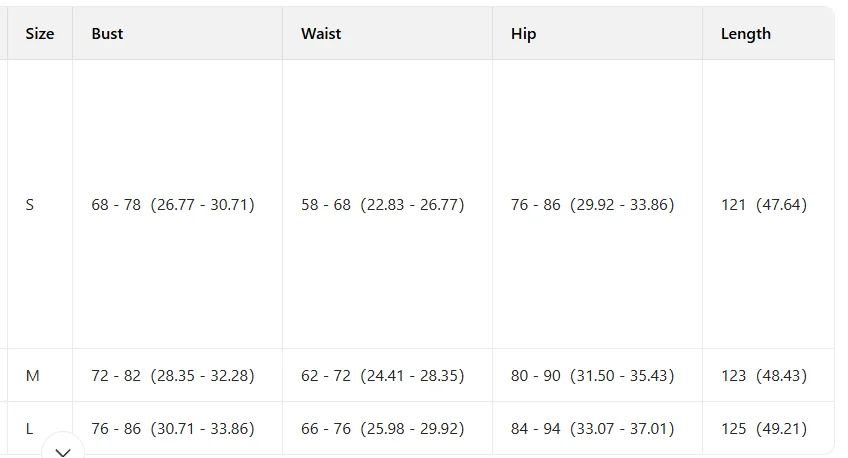Select the S size row label

(30, 205)
